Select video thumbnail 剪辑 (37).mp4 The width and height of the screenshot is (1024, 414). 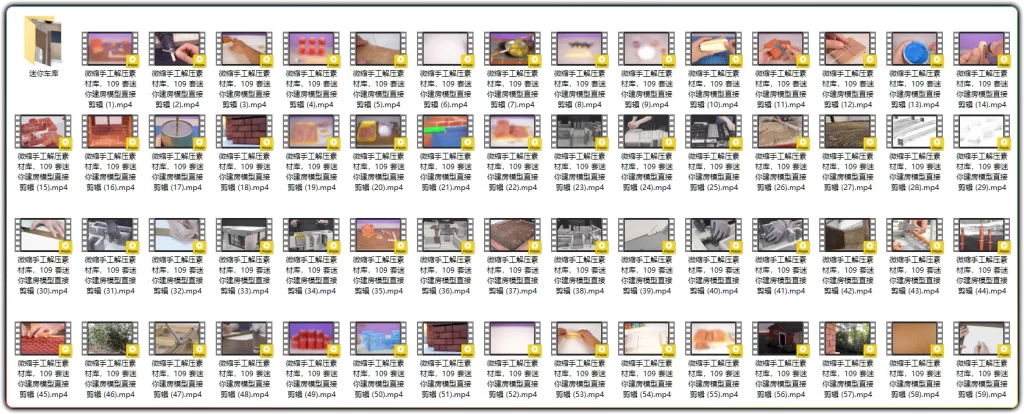tap(513, 236)
